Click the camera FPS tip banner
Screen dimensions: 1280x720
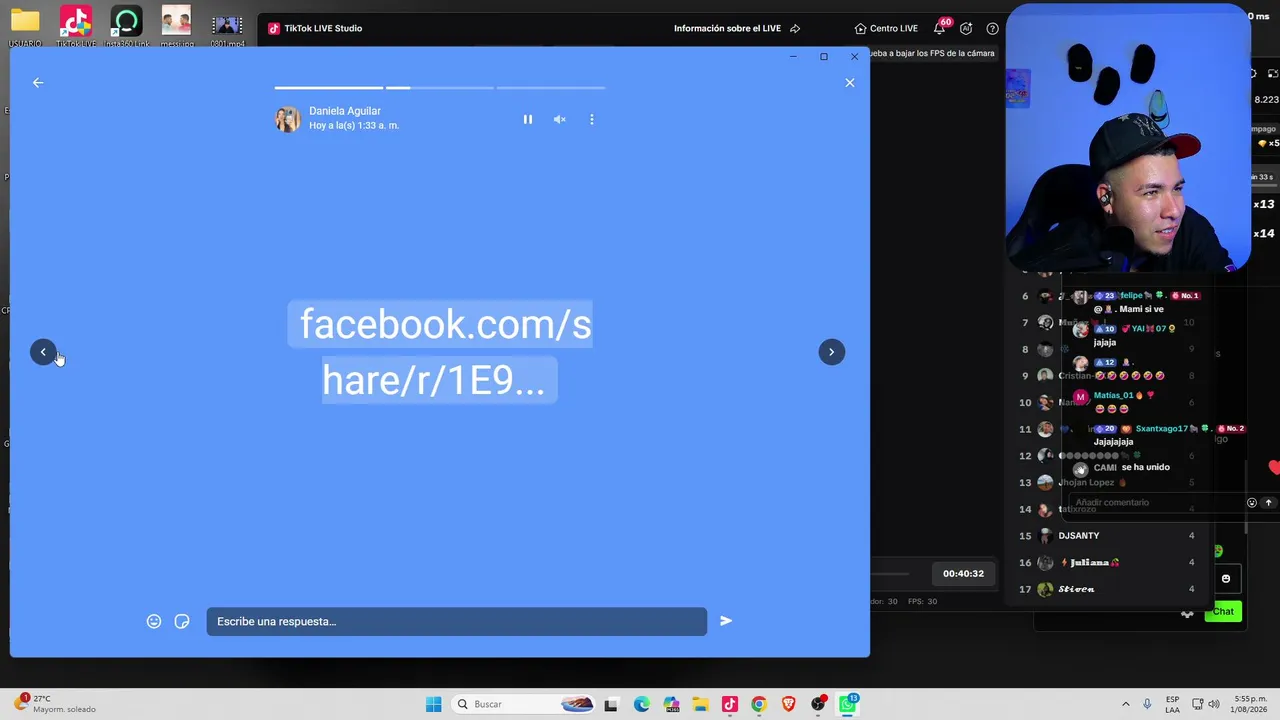tap(932, 53)
